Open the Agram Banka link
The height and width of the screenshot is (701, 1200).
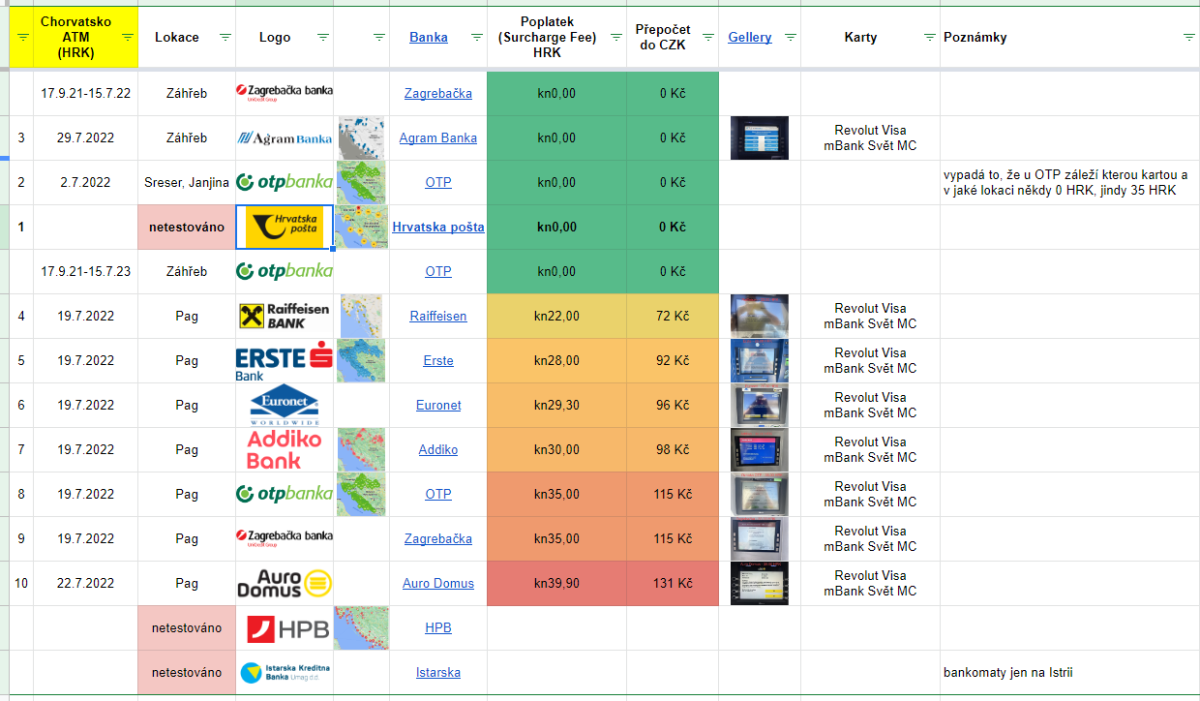tap(438, 138)
